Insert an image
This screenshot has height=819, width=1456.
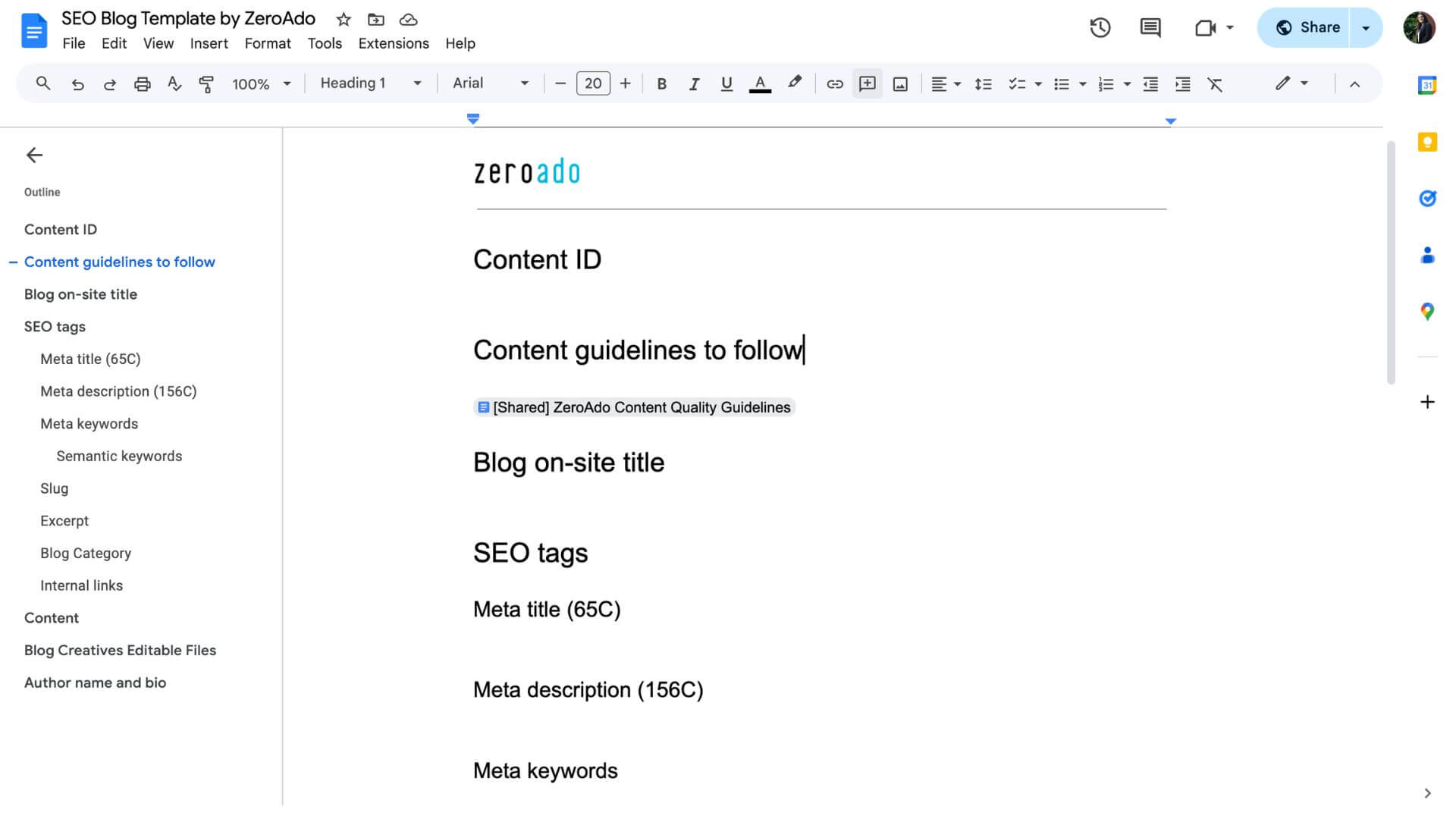click(900, 83)
